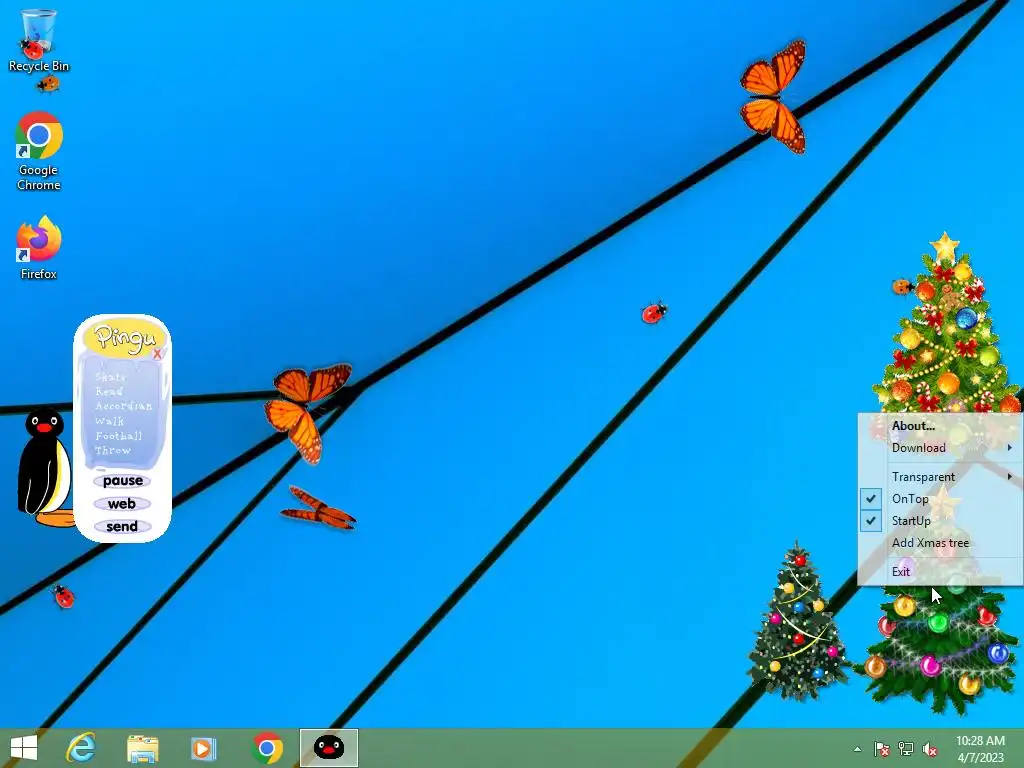Open the Windows Start button

coord(24,748)
